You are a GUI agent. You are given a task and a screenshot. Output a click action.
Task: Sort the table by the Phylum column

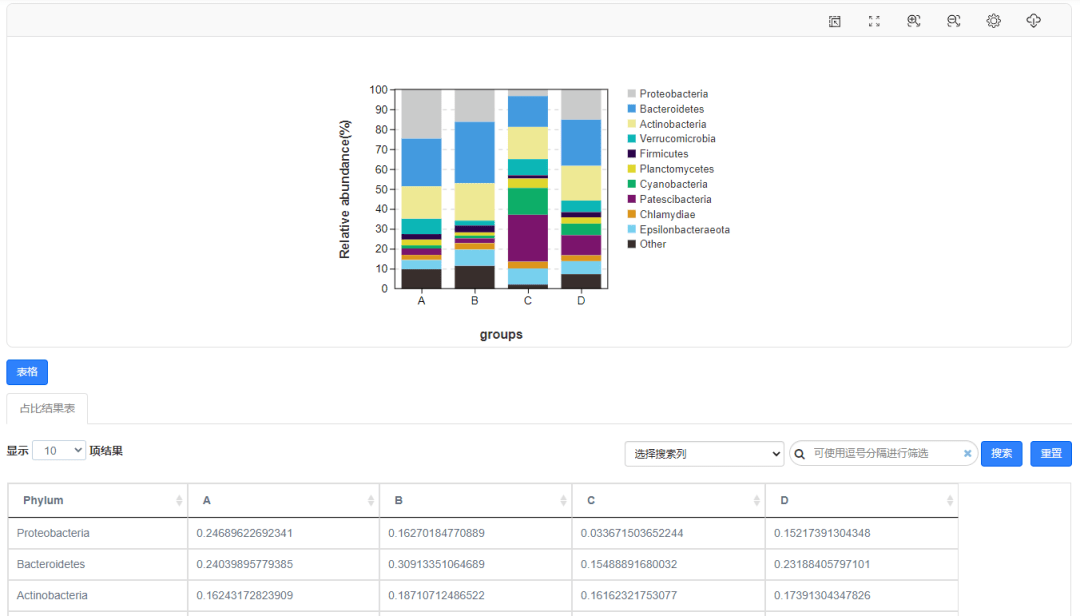pos(97,500)
